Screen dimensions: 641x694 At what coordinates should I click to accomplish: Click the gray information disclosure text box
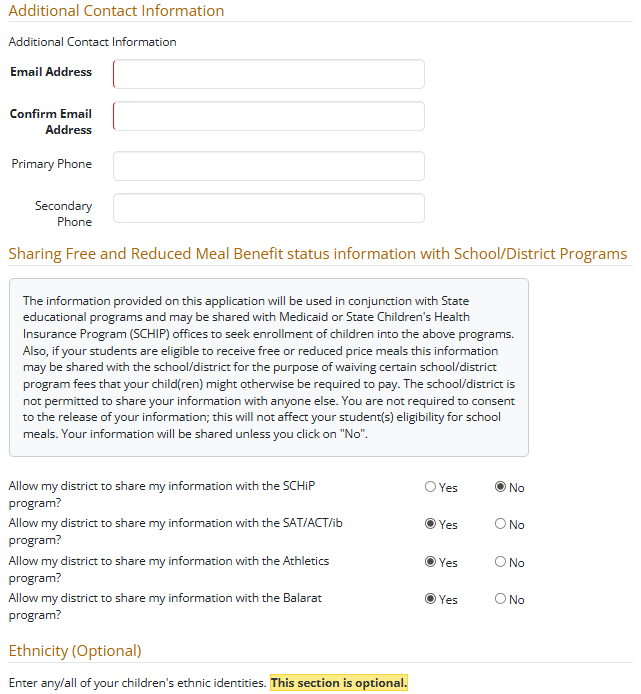coord(268,367)
